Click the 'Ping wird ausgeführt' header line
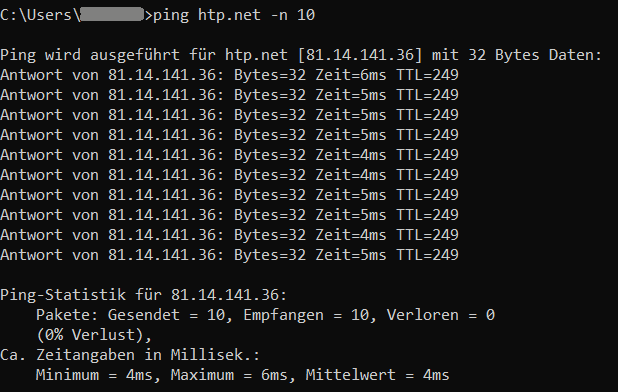The height and width of the screenshot is (392, 618). pyautogui.click(x=301, y=55)
